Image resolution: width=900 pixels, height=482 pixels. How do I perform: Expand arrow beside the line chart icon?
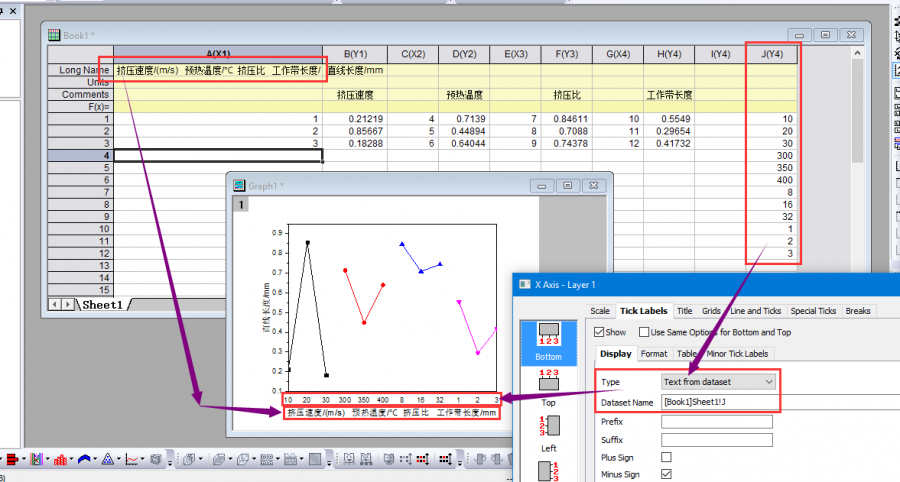[142, 459]
